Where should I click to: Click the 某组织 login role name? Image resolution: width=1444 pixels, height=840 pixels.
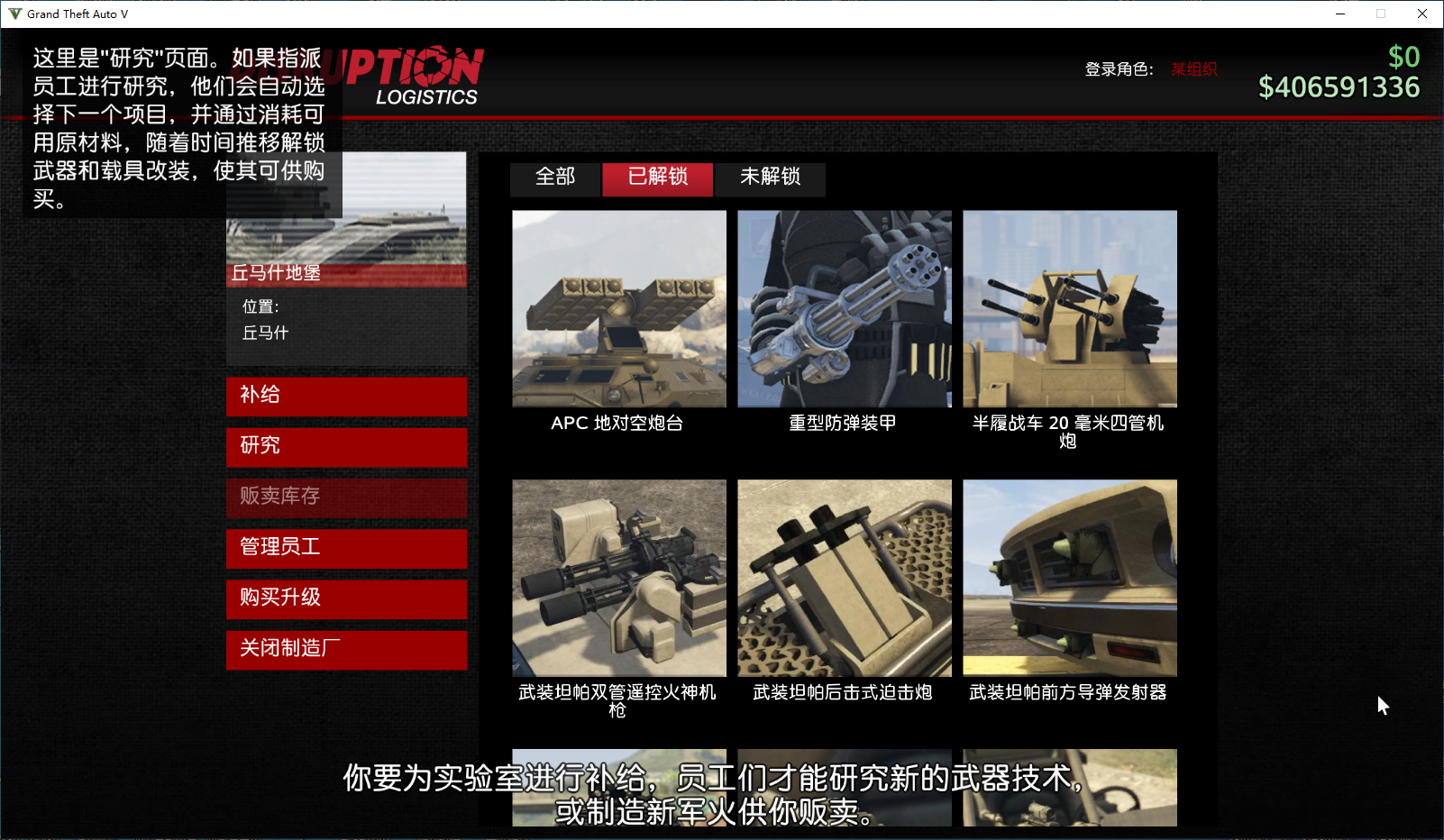coord(1194,69)
